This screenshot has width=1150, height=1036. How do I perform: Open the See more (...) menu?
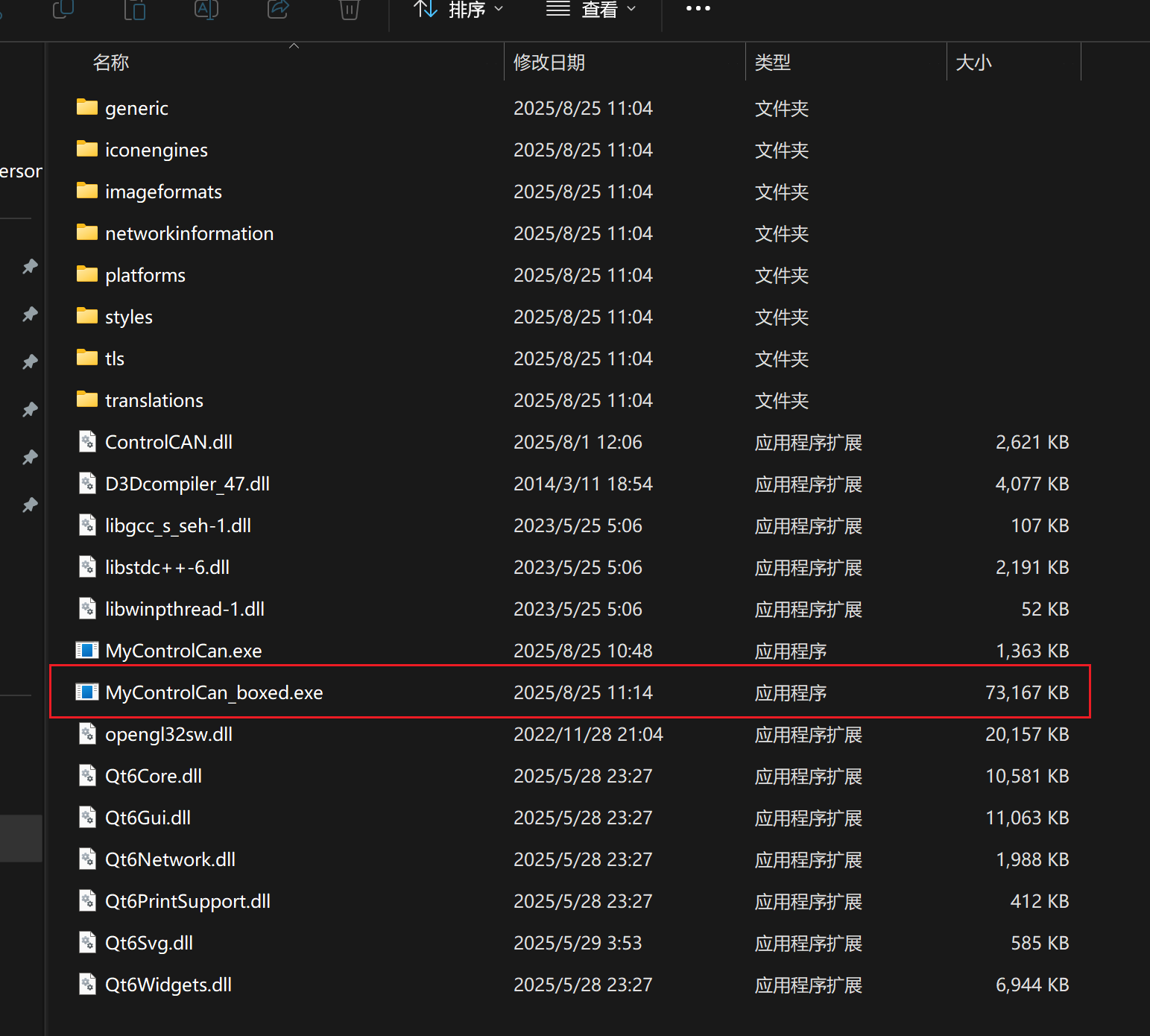tap(698, 9)
